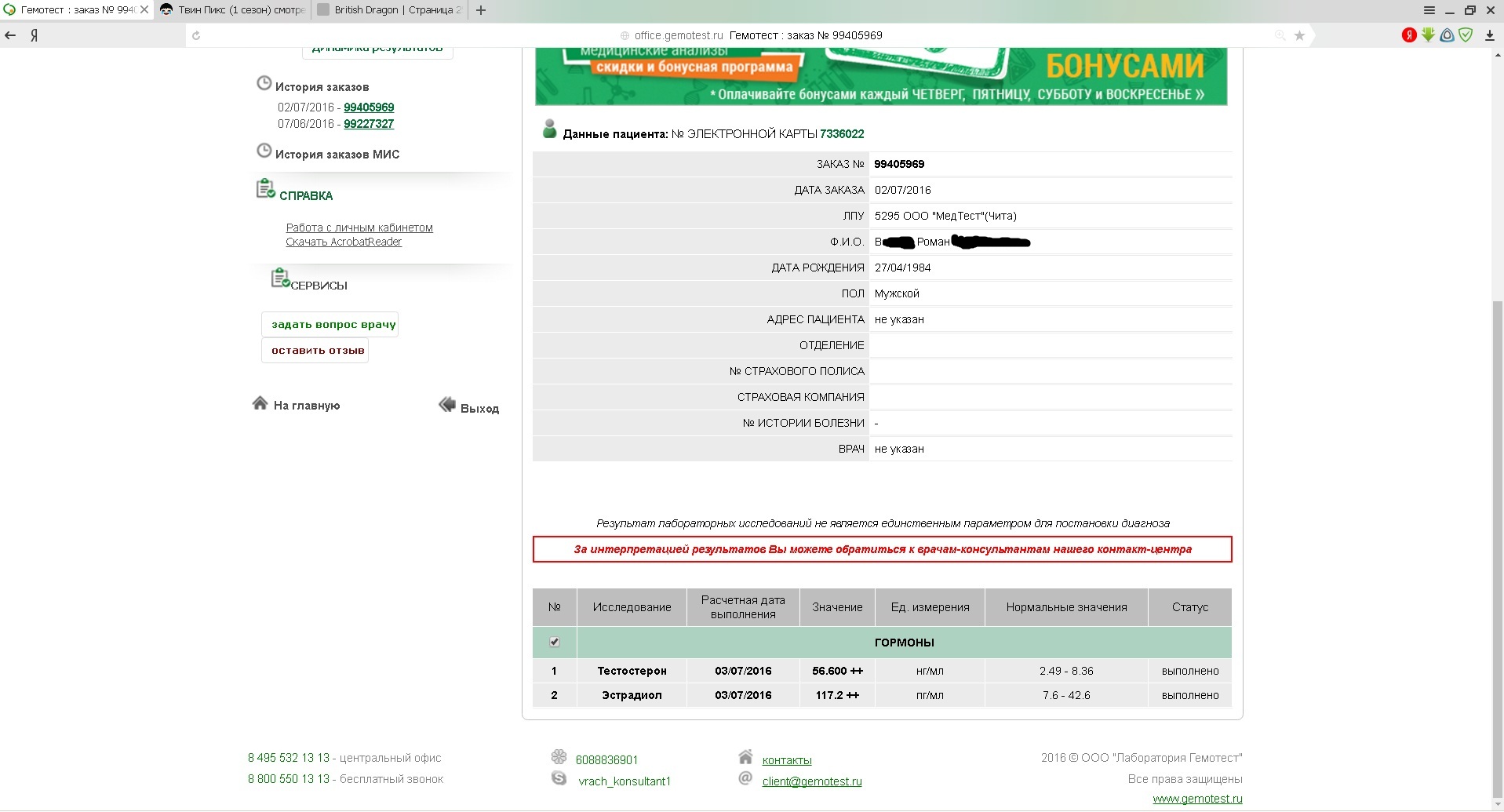Open the downloads arrow icon
The width and height of the screenshot is (1504, 812).
[1489, 35]
